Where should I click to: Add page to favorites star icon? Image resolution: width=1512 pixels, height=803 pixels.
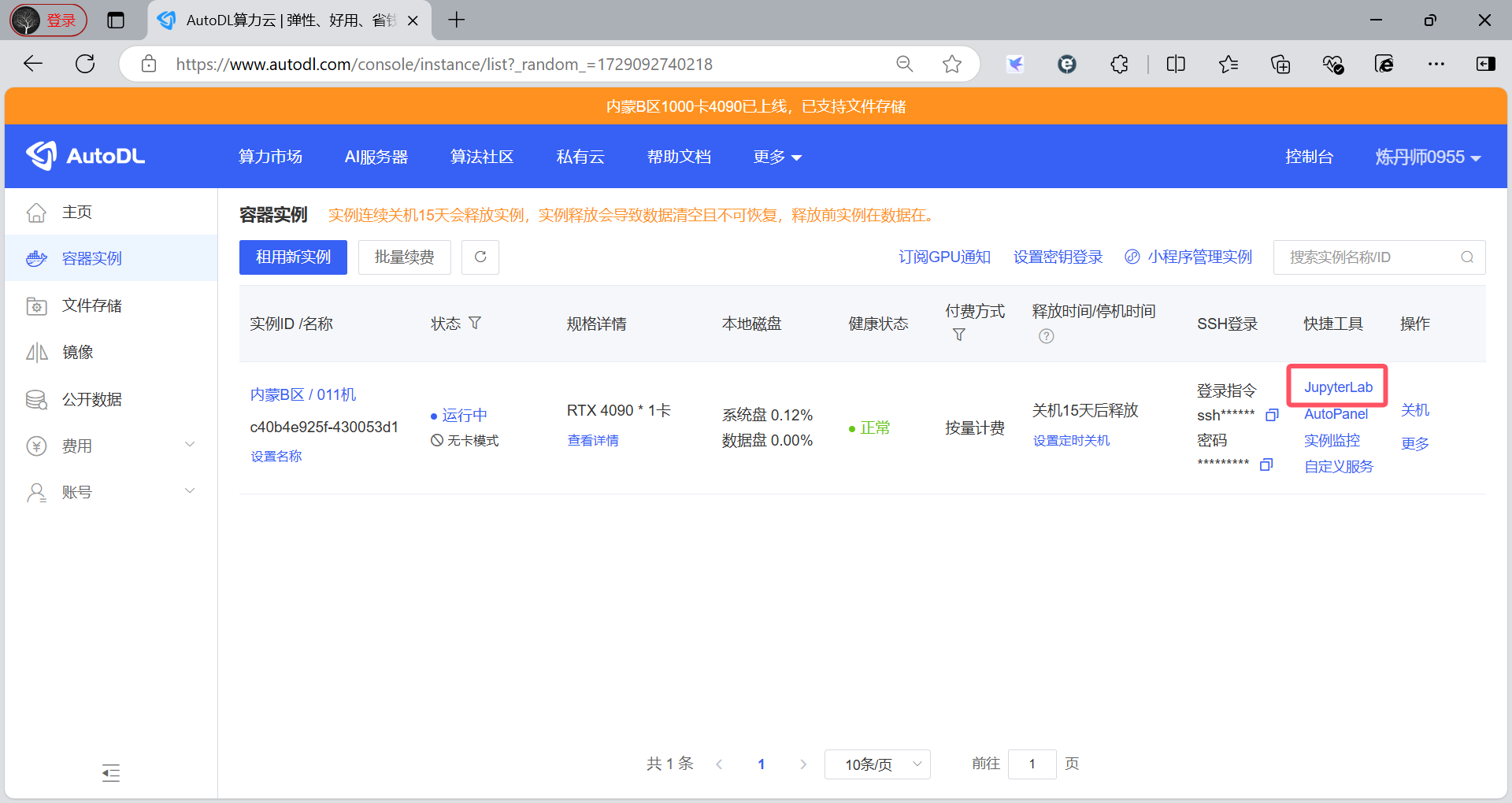pos(952,64)
